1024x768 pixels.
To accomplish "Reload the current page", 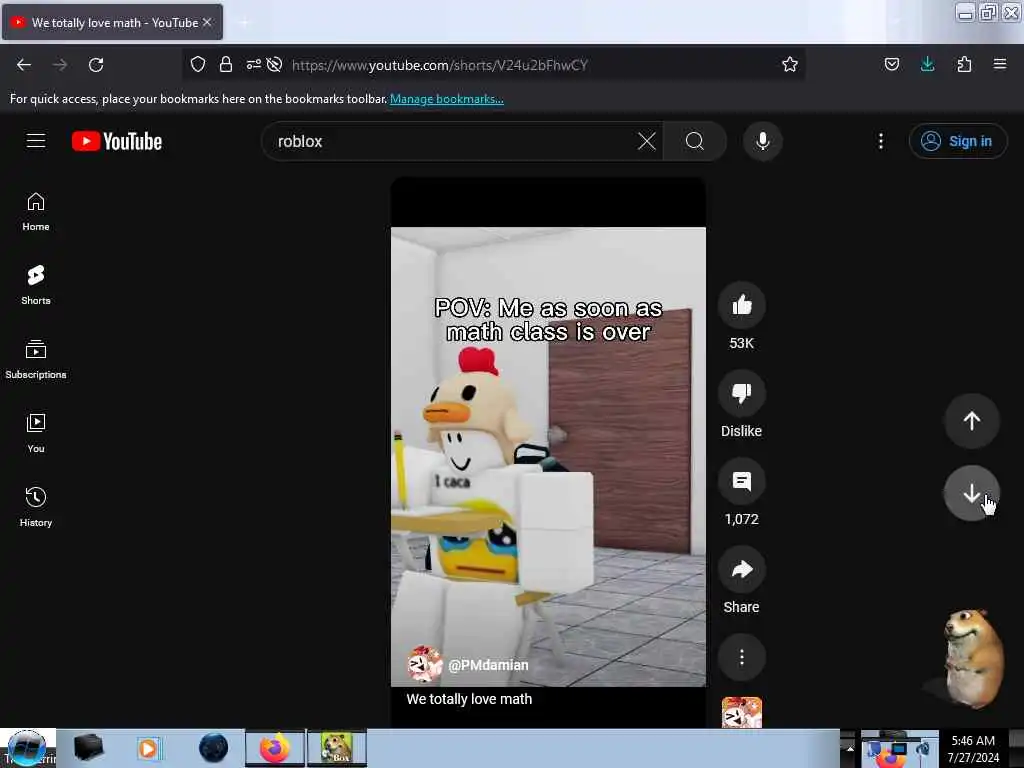I will (96, 65).
